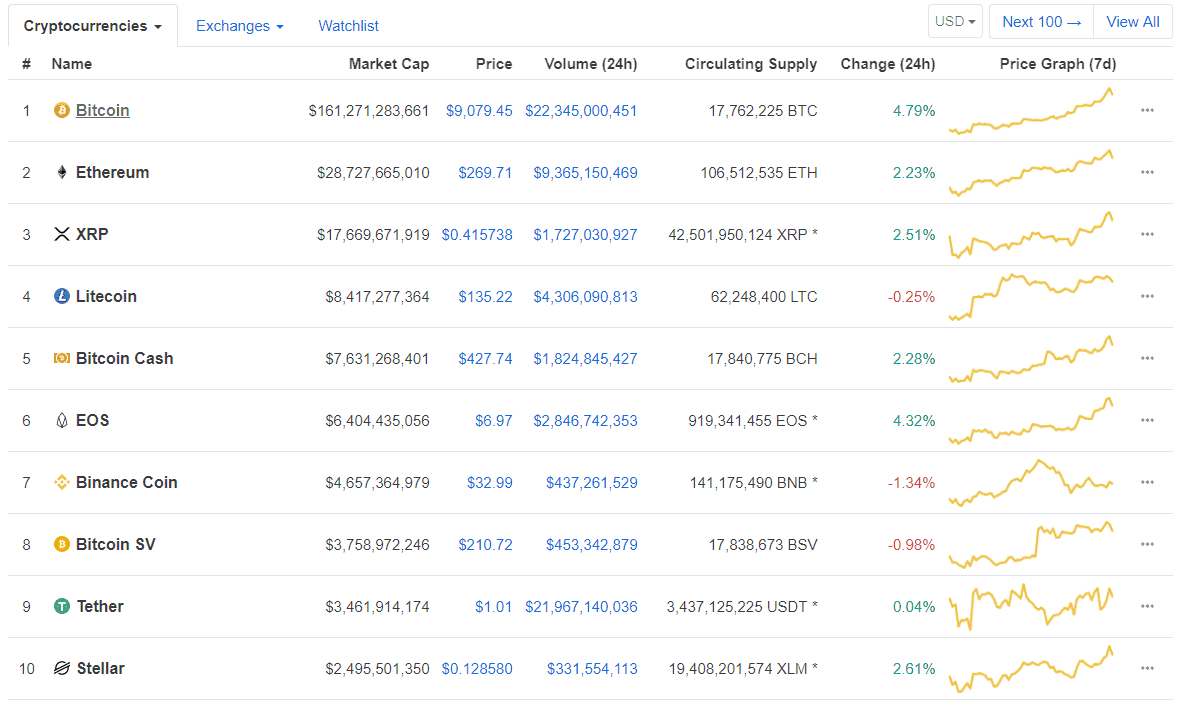Image resolution: width=1184 pixels, height=702 pixels.
Task: Click EOS circulating supply 919,341,455 EOS
Action: [x=753, y=420]
